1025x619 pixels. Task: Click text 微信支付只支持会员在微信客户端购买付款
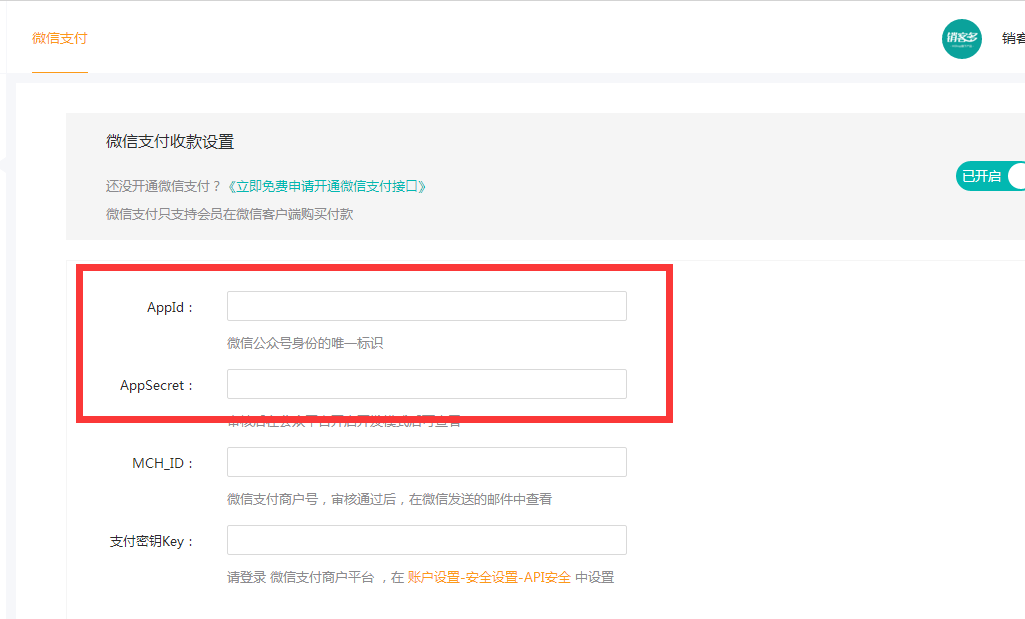[229, 214]
